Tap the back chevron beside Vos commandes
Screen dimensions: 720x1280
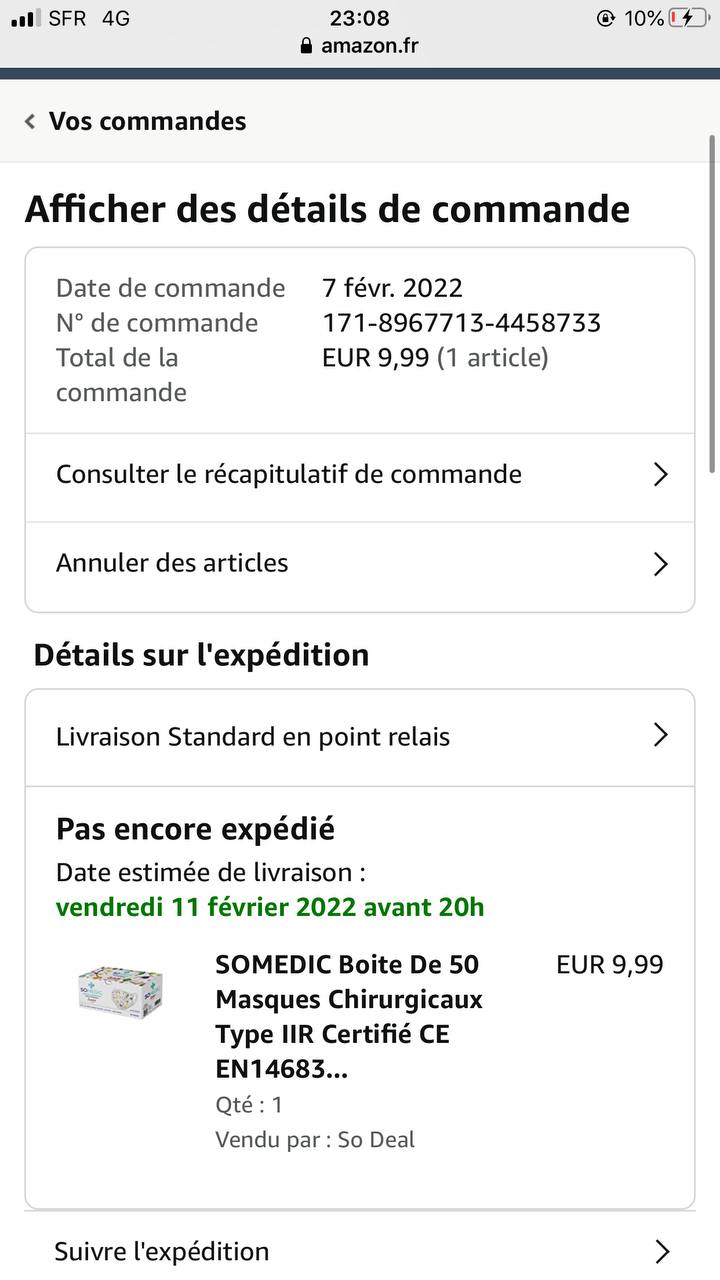click(30, 121)
